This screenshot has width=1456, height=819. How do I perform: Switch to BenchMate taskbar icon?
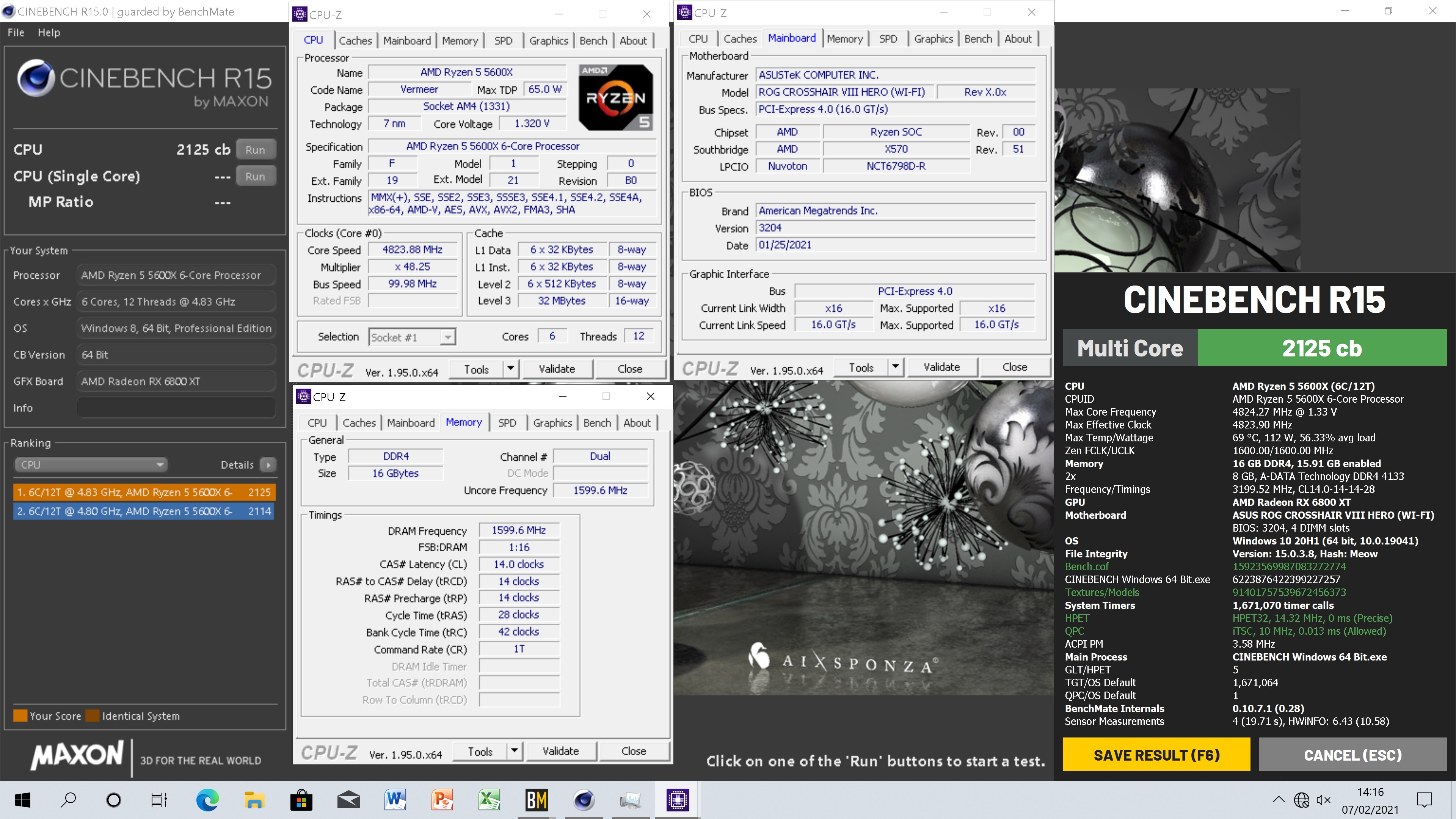pyautogui.click(x=537, y=800)
